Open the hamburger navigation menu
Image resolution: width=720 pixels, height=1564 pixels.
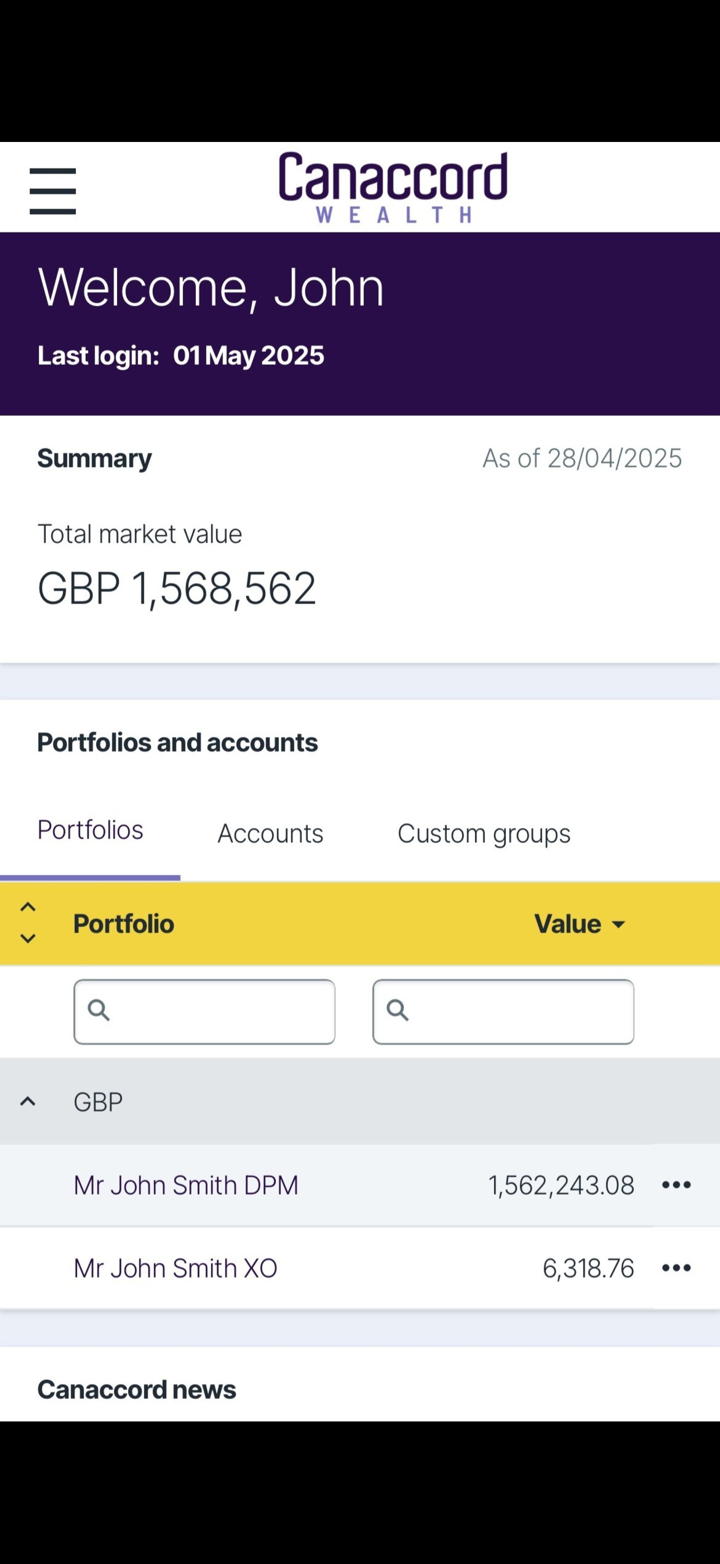(53, 191)
